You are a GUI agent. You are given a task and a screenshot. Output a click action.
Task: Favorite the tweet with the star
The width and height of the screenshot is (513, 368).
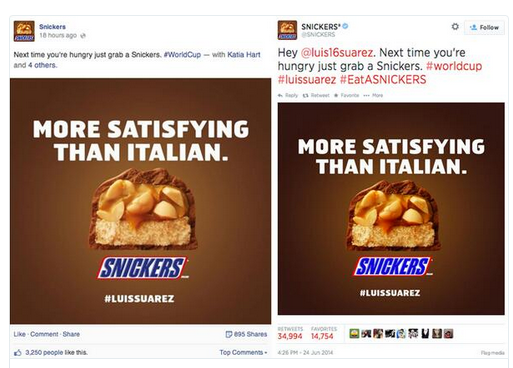click(336, 95)
